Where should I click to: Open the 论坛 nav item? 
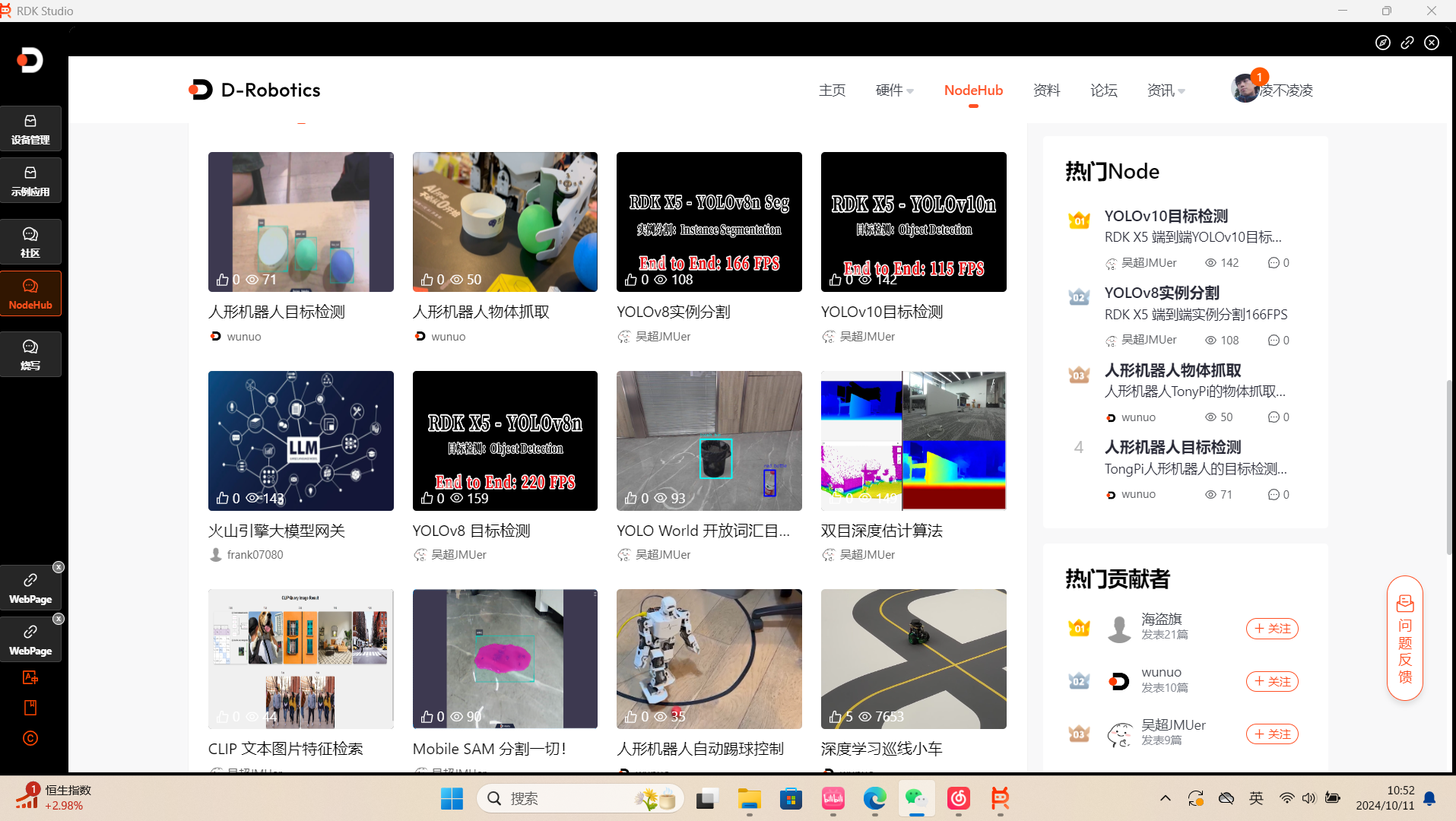(x=1103, y=90)
